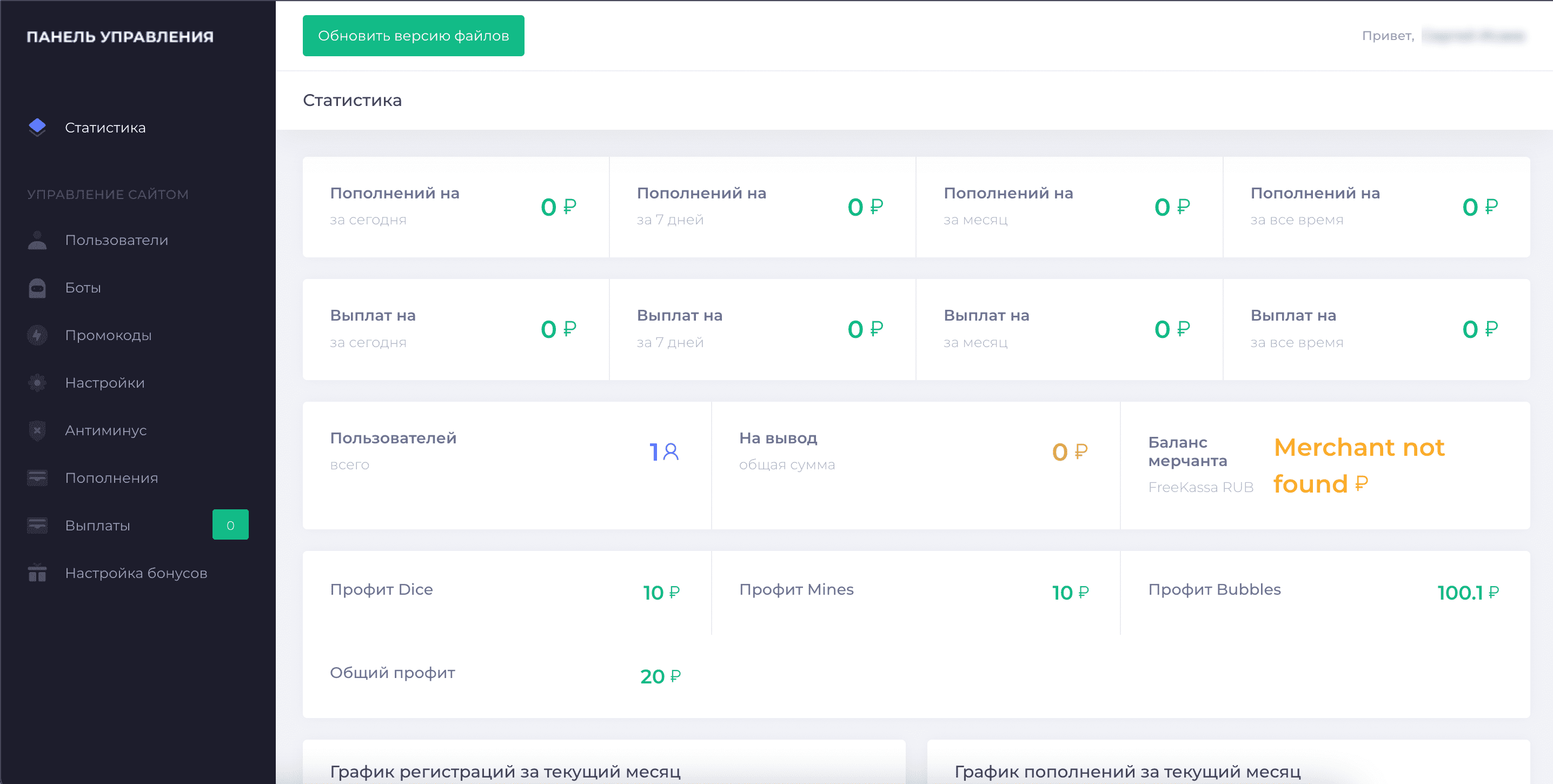
Task: Click the green Выплаты counter badge
Action: click(230, 525)
